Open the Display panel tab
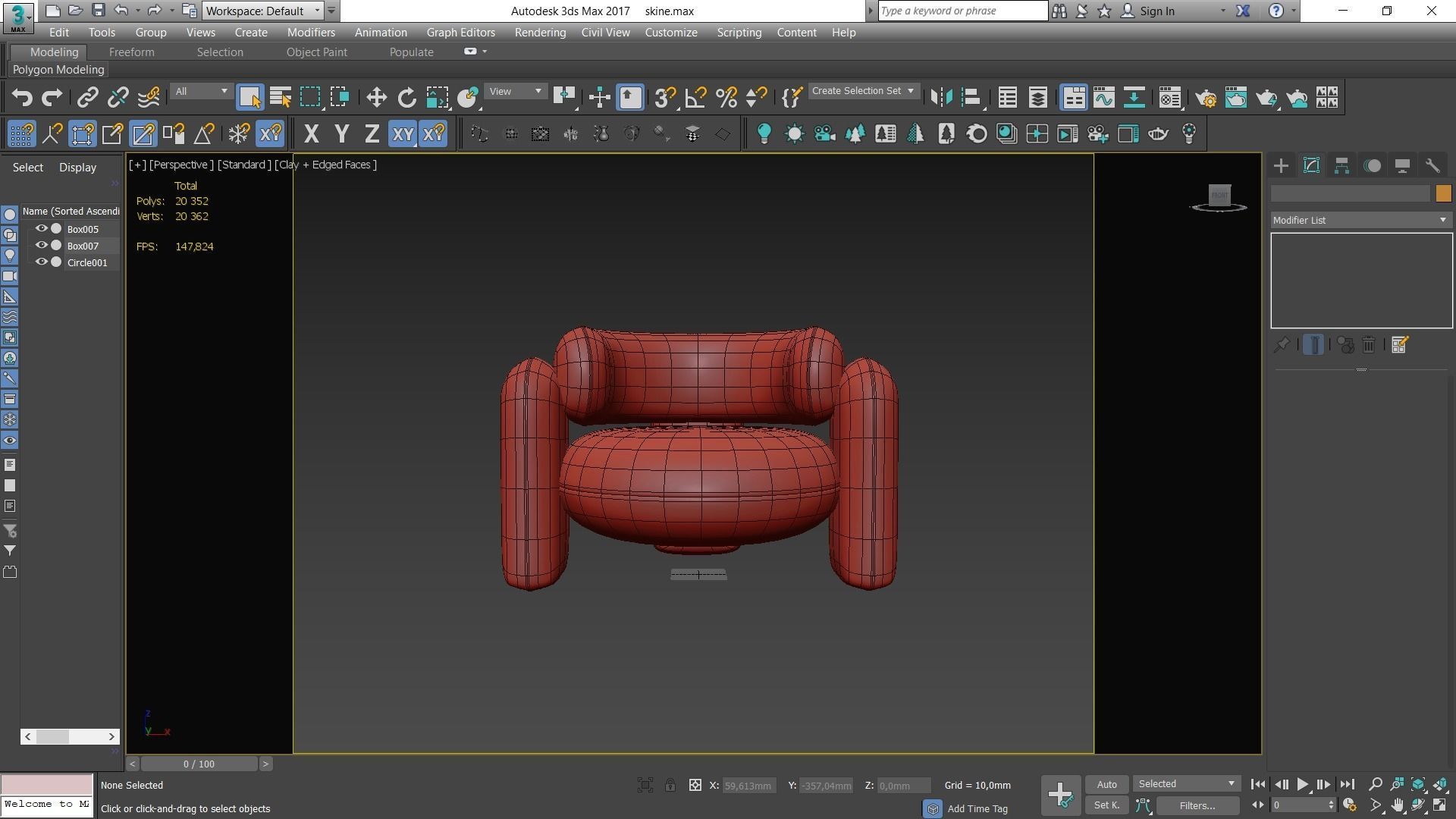 coord(1402,166)
